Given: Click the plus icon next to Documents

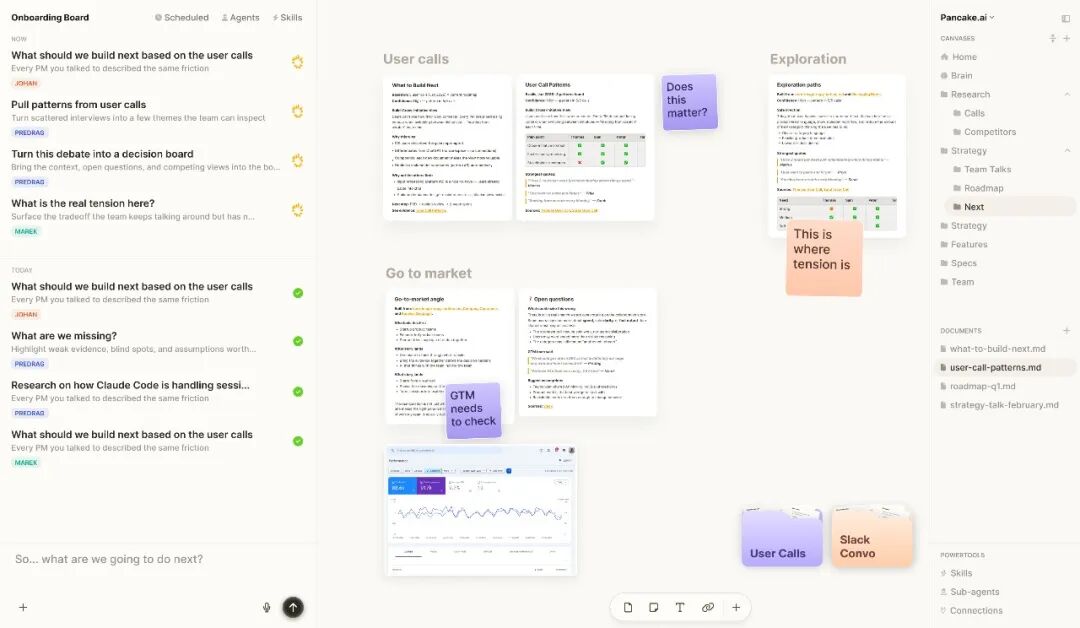Looking at the screenshot, I should tap(1066, 331).
